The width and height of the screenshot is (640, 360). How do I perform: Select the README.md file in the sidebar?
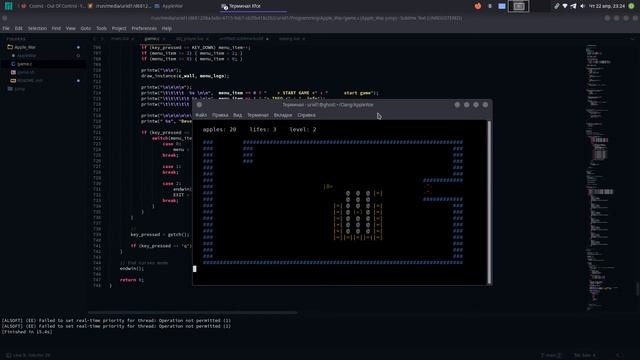click(x=30, y=80)
